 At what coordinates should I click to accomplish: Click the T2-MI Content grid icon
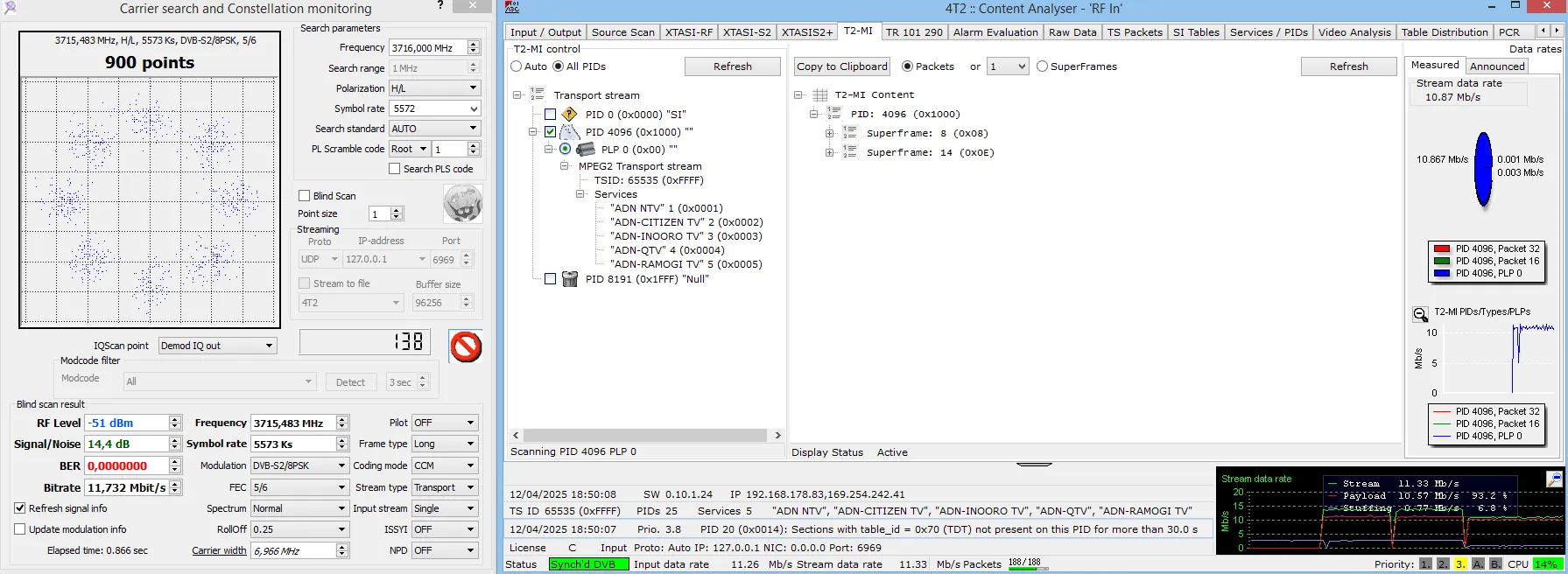coord(820,94)
